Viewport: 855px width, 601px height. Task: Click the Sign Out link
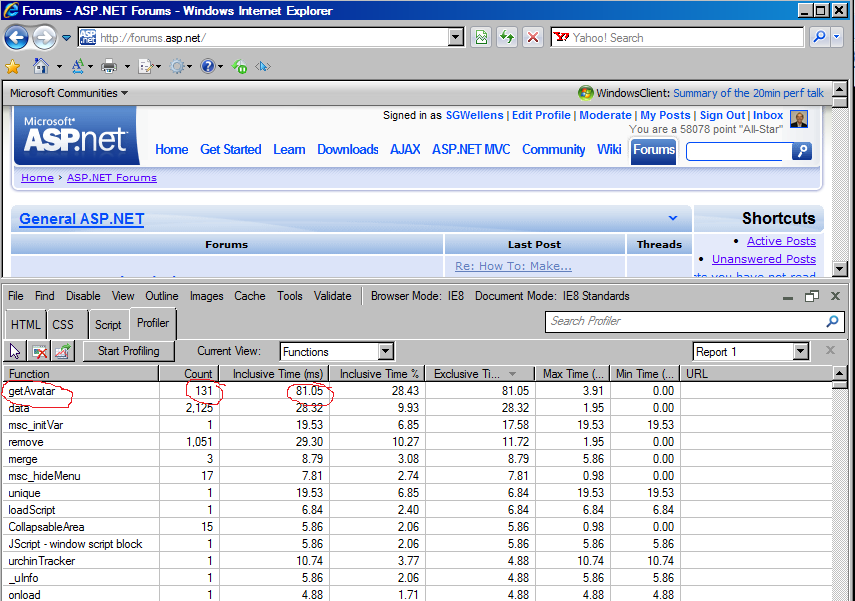coord(722,116)
